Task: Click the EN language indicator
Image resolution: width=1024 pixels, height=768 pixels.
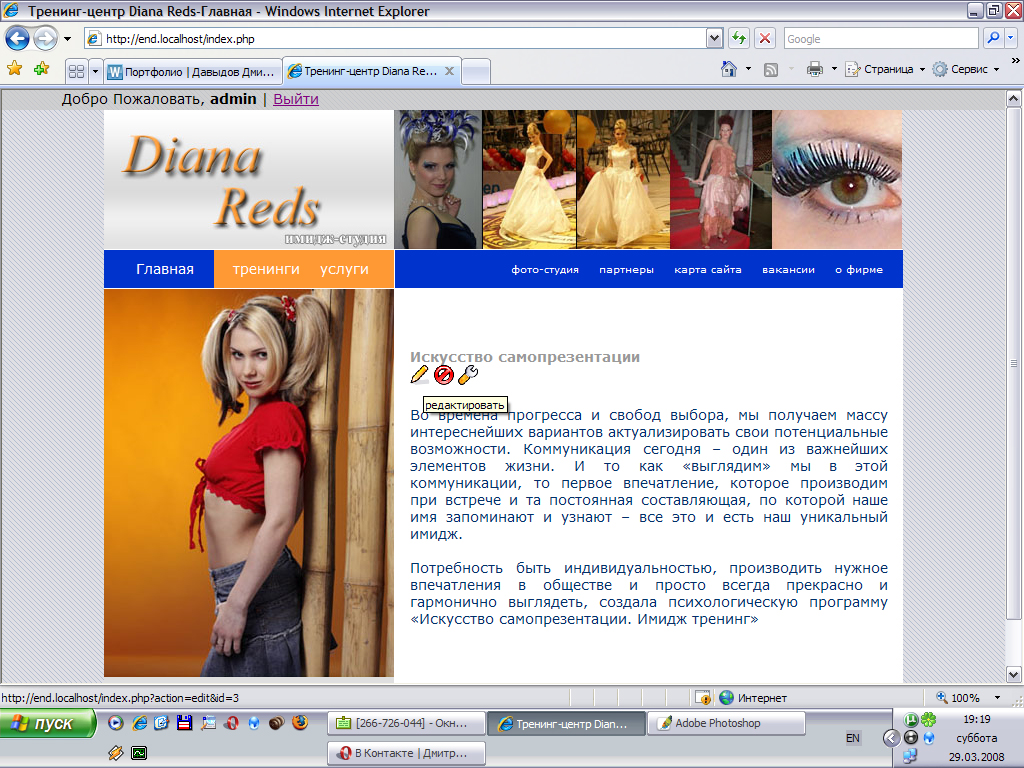Action: 852,738
